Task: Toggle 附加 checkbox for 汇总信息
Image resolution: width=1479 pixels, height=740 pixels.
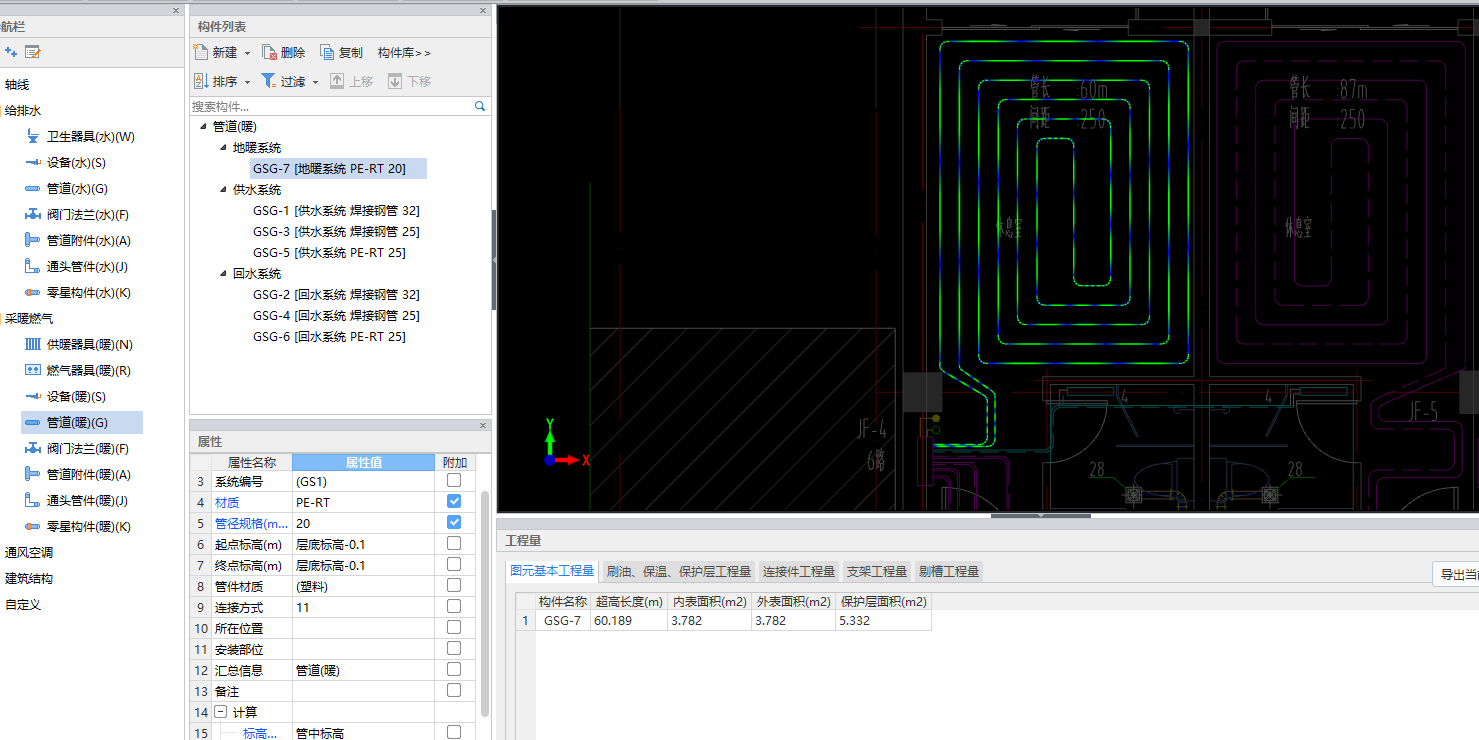Action: (x=454, y=669)
